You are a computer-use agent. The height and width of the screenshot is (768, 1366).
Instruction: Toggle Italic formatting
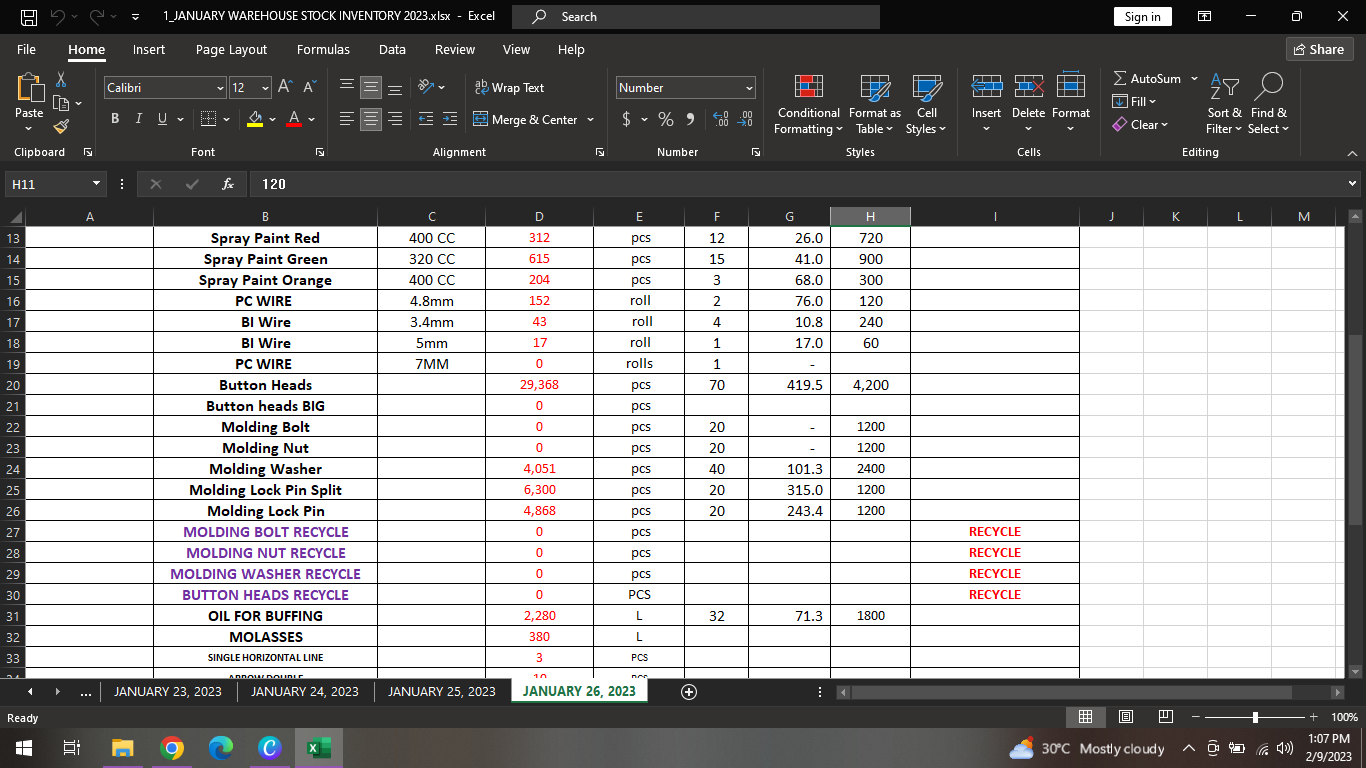click(x=139, y=119)
